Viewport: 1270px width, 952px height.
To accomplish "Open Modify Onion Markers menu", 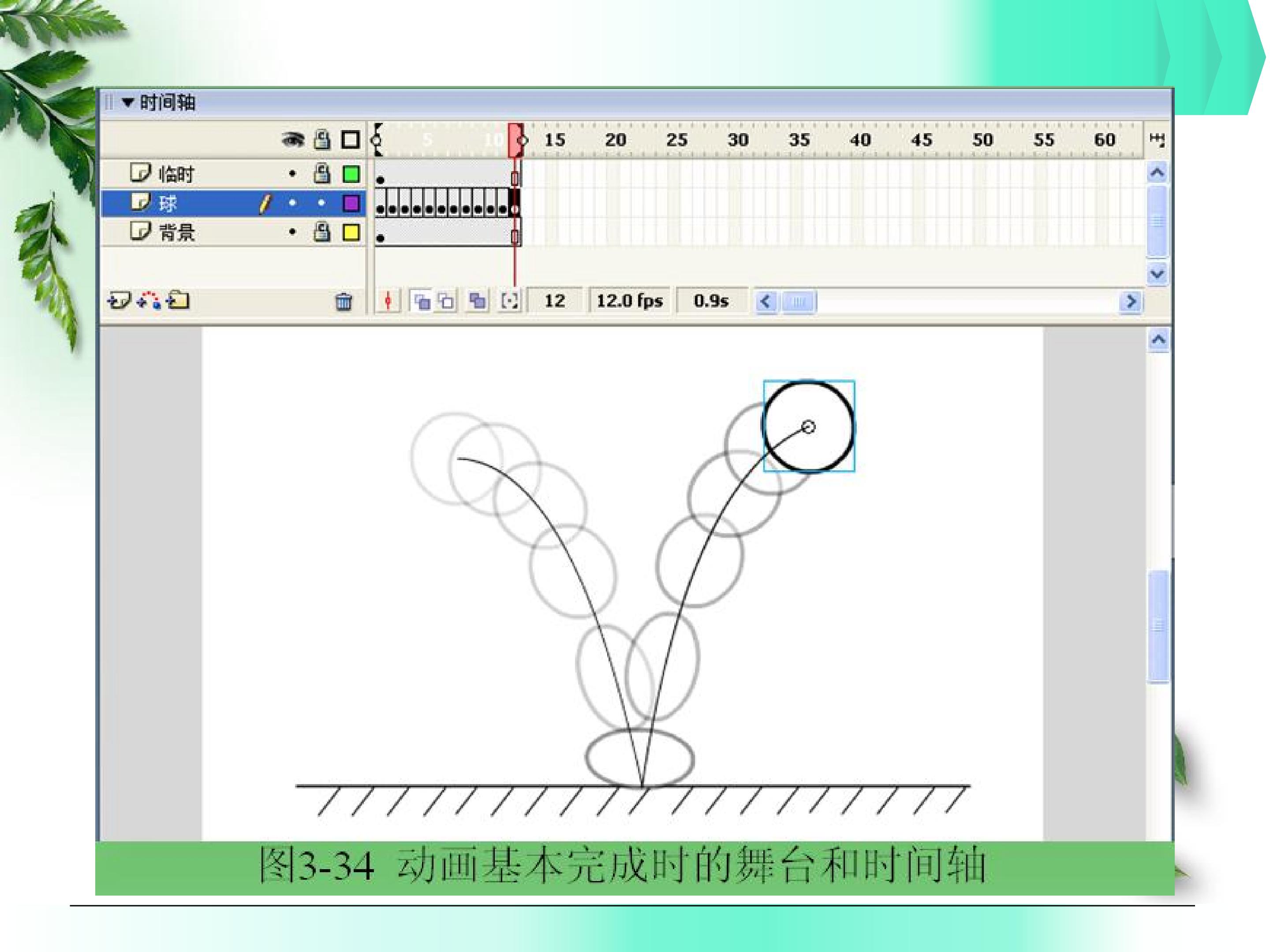I will (x=509, y=301).
